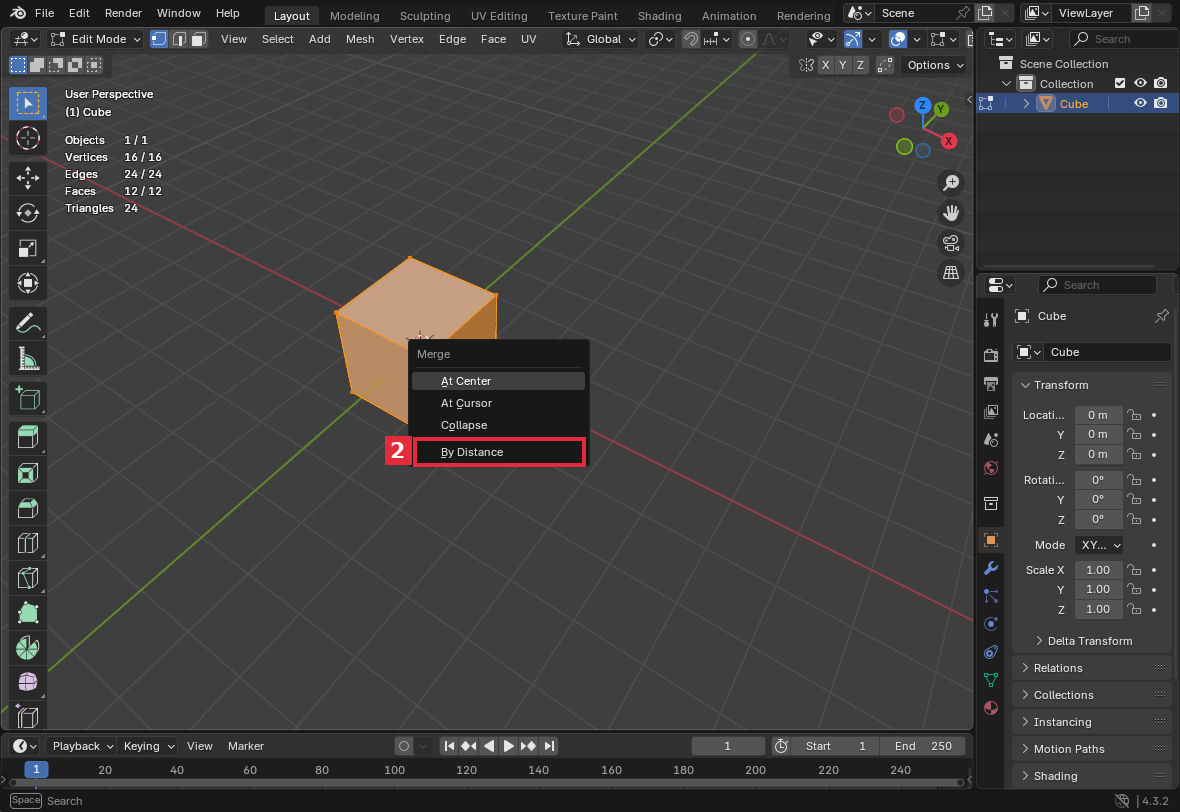Select the Spin tool
The height and width of the screenshot is (812, 1180).
(x=28, y=648)
